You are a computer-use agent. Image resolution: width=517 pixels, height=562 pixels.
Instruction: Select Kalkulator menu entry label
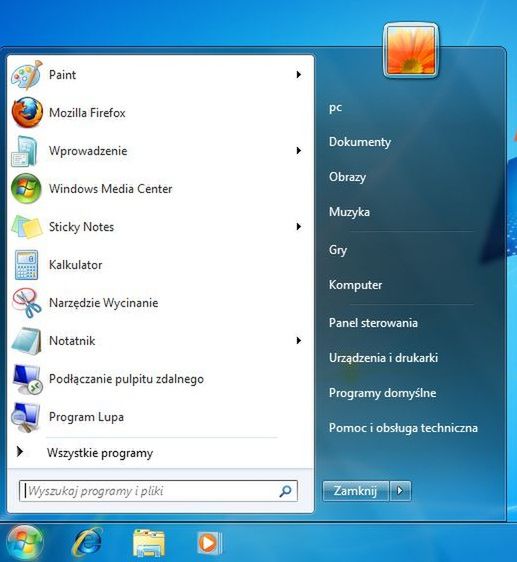coord(76,265)
